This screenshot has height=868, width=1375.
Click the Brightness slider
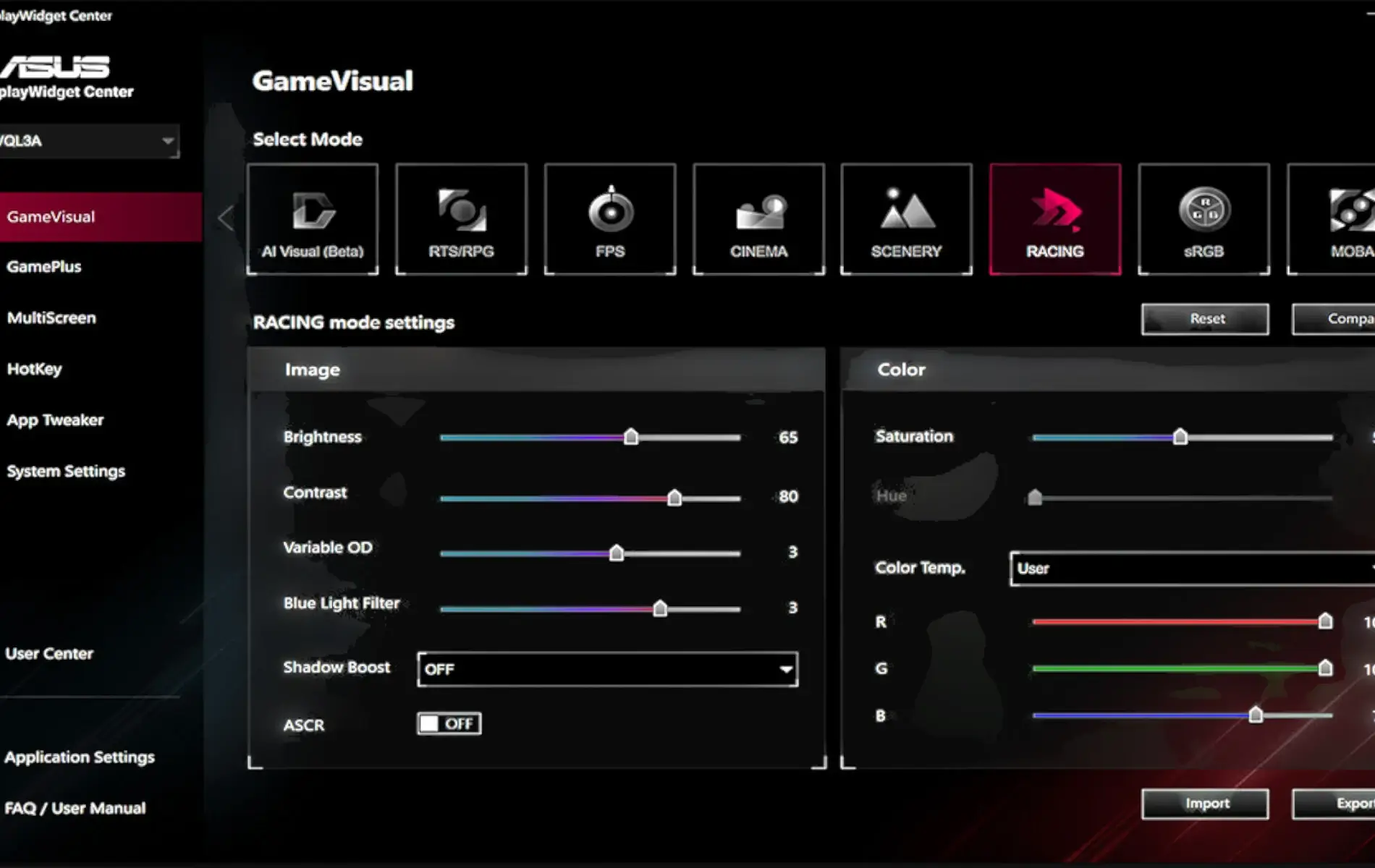590,437
